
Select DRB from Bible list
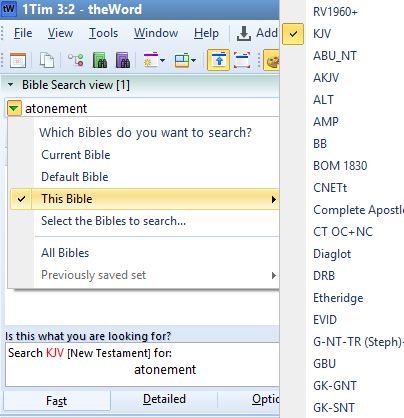(x=324, y=276)
